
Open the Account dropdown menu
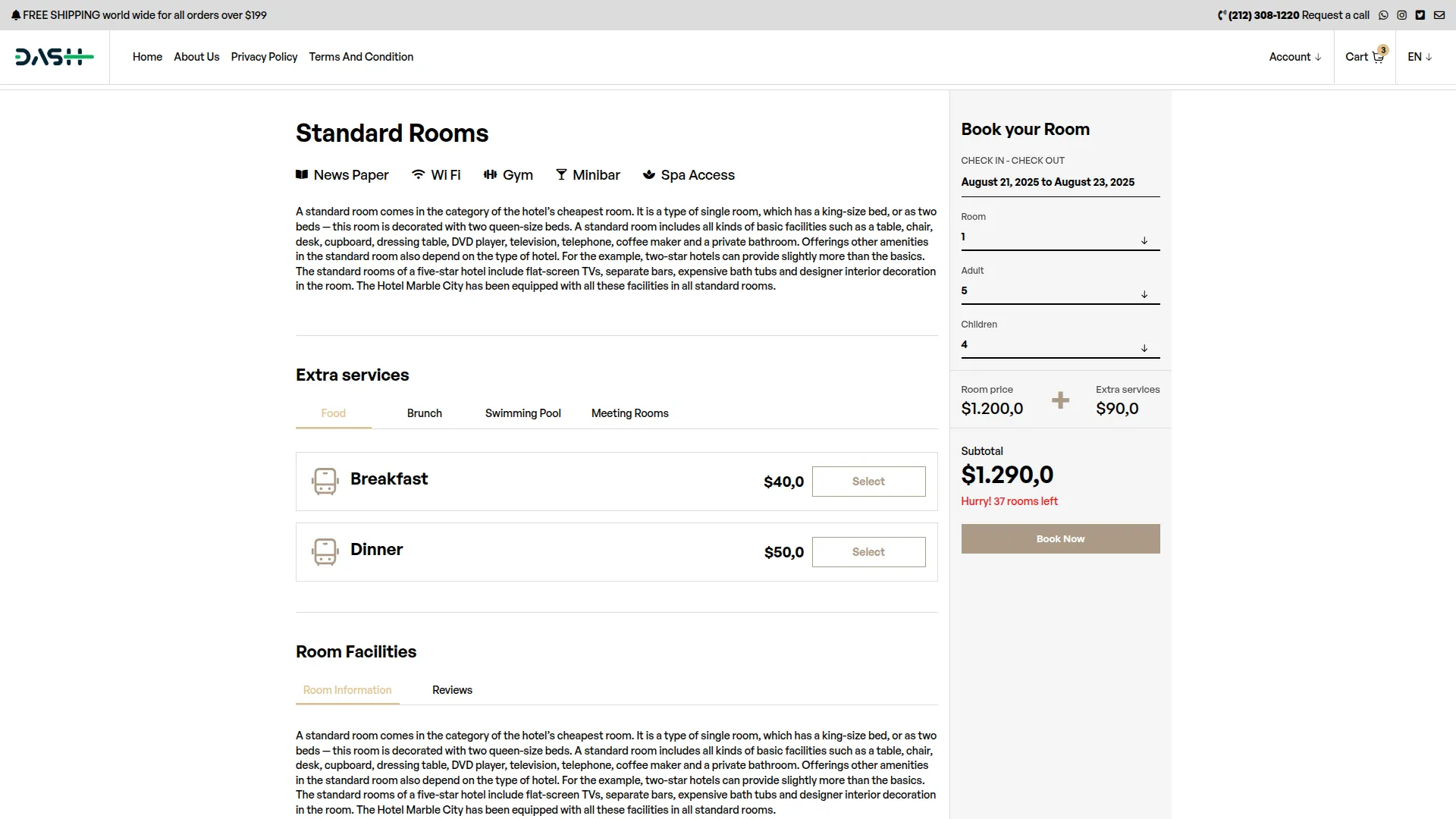click(1294, 57)
